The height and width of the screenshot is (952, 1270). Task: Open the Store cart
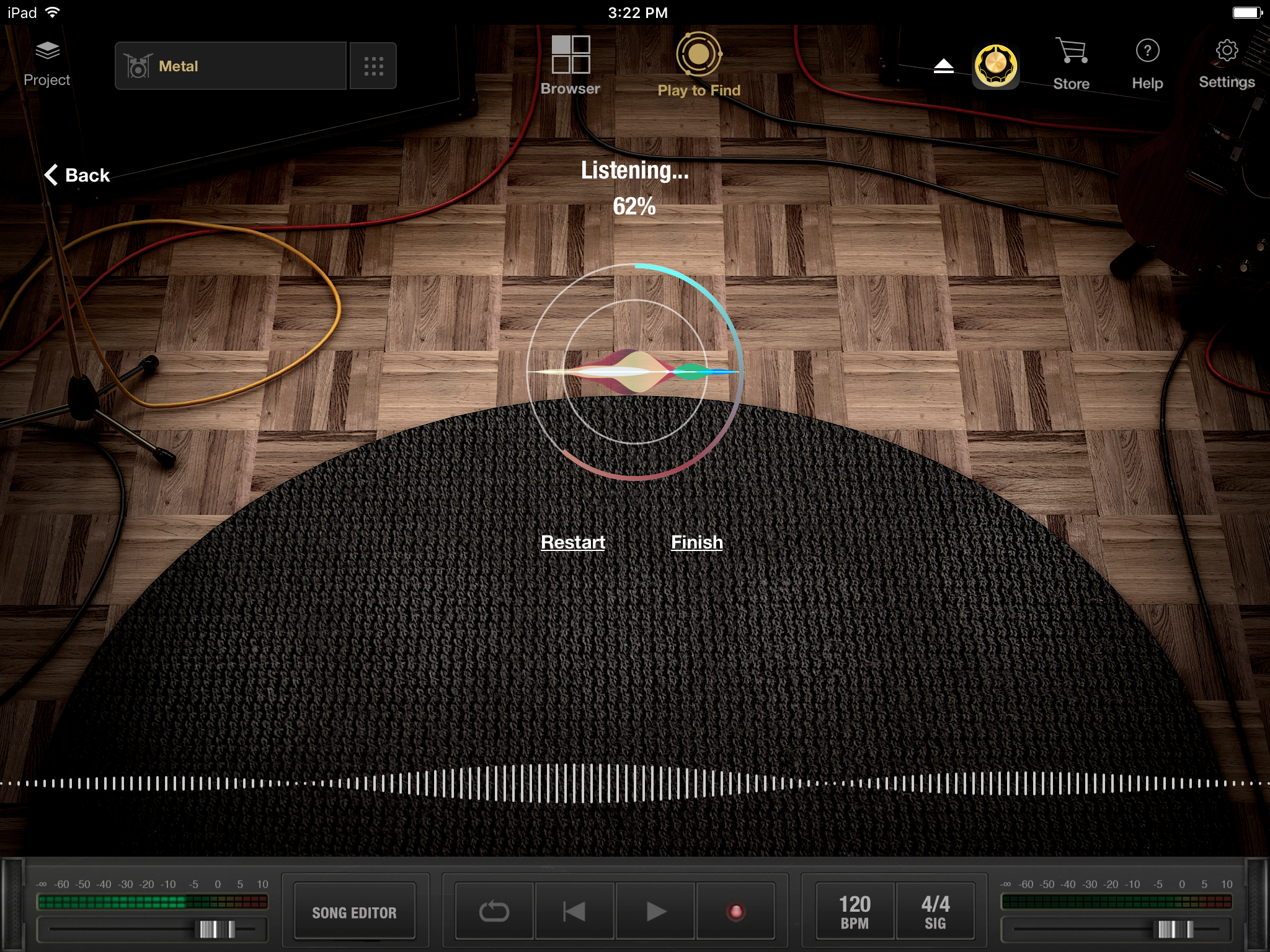point(1072,64)
